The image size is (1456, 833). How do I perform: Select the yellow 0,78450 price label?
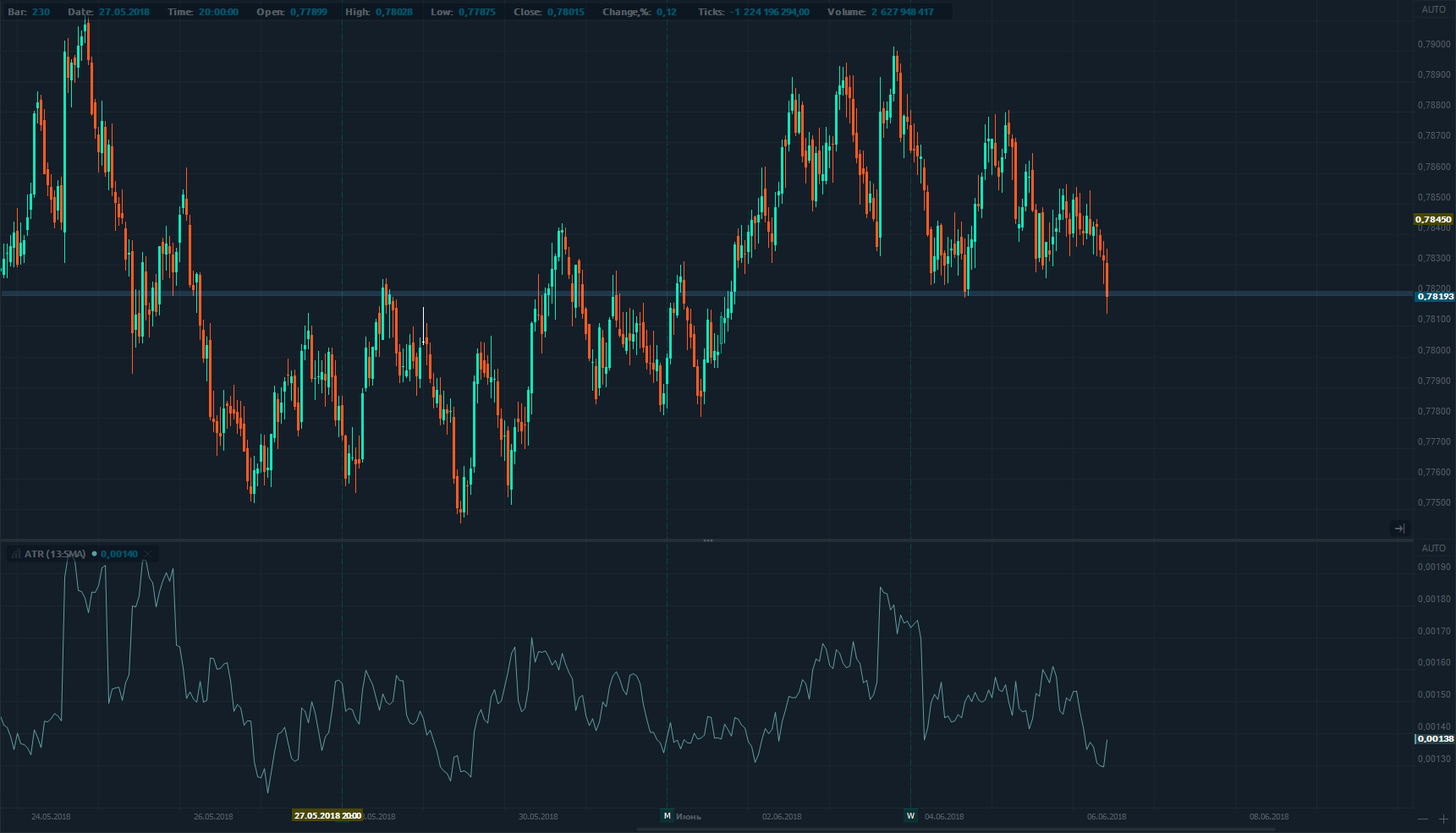pos(1433,220)
